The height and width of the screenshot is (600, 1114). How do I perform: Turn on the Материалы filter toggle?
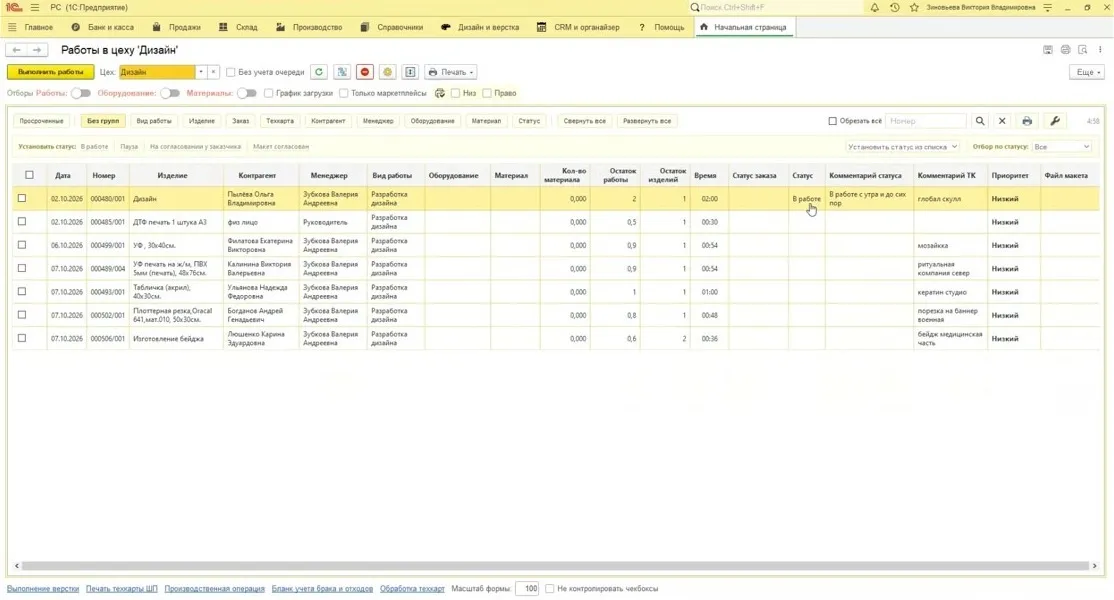point(247,93)
